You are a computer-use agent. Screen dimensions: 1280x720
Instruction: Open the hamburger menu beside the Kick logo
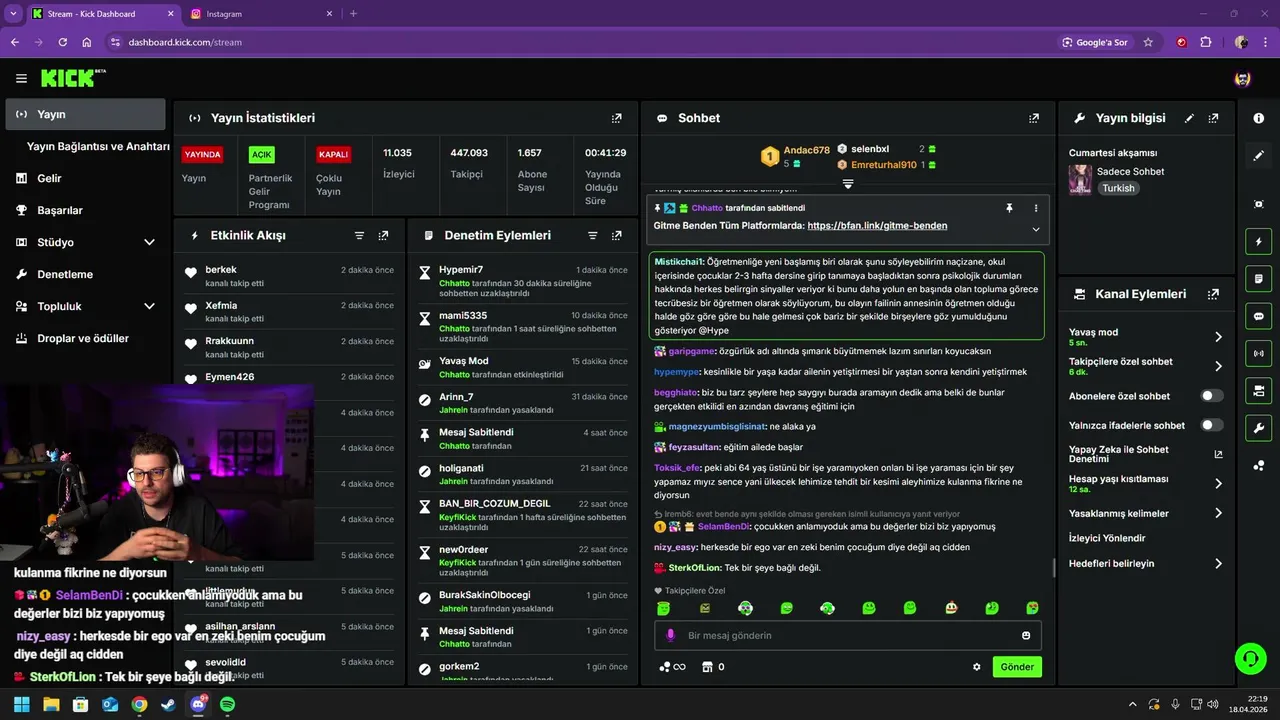pyautogui.click(x=21, y=78)
